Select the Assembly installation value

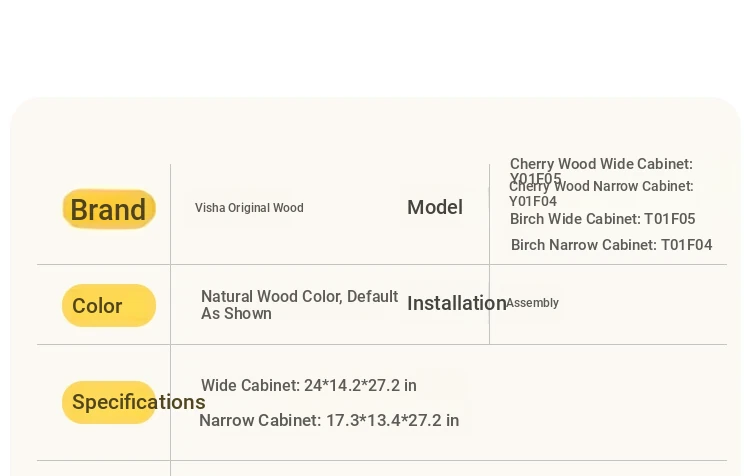pos(532,303)
